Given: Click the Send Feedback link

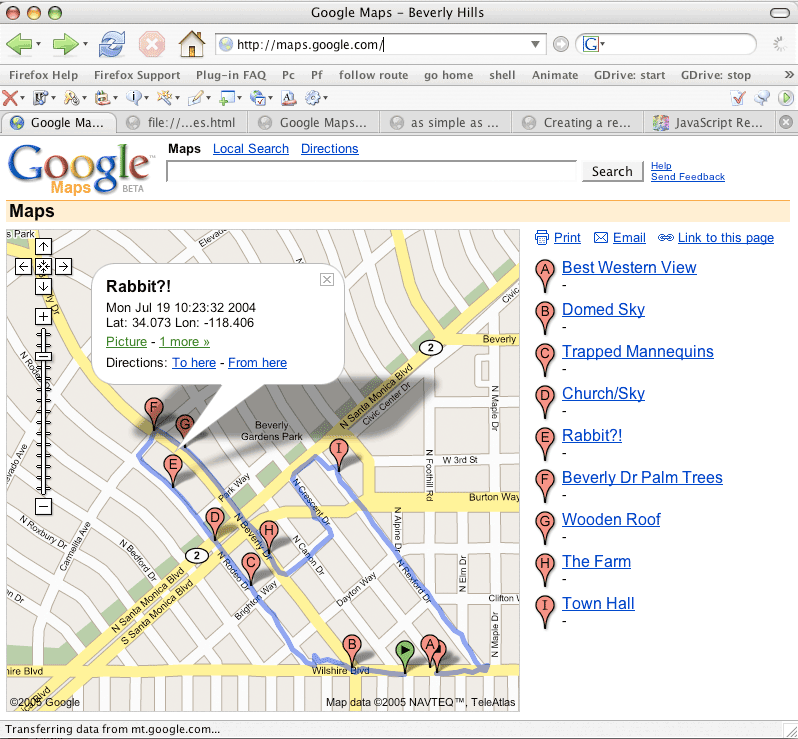Looking at the screenshot, I should (x=688, y=177).
